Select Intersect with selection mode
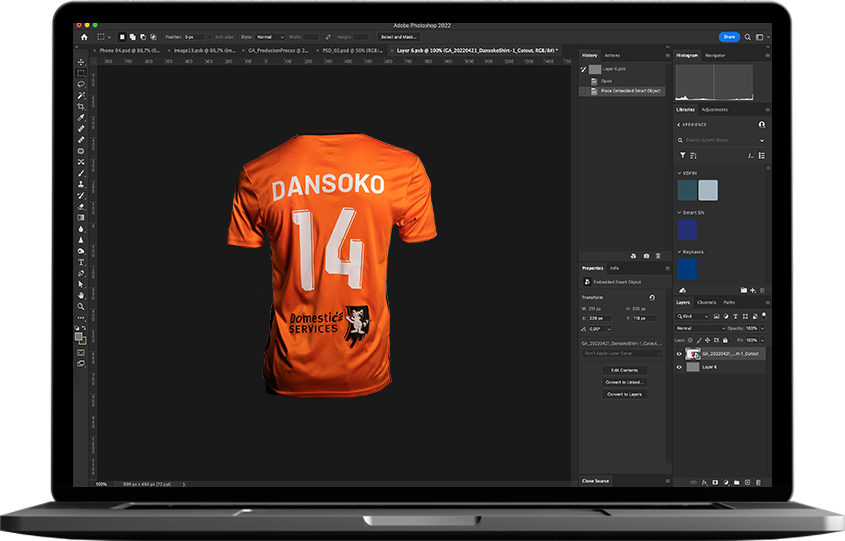 [x=154, y=37]
